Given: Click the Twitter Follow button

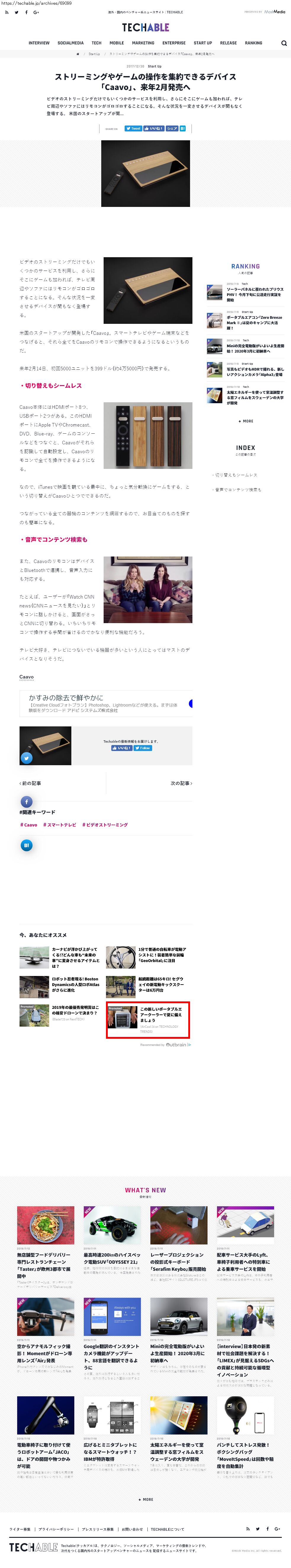Looking at the screenshot, I should point(142,748).
